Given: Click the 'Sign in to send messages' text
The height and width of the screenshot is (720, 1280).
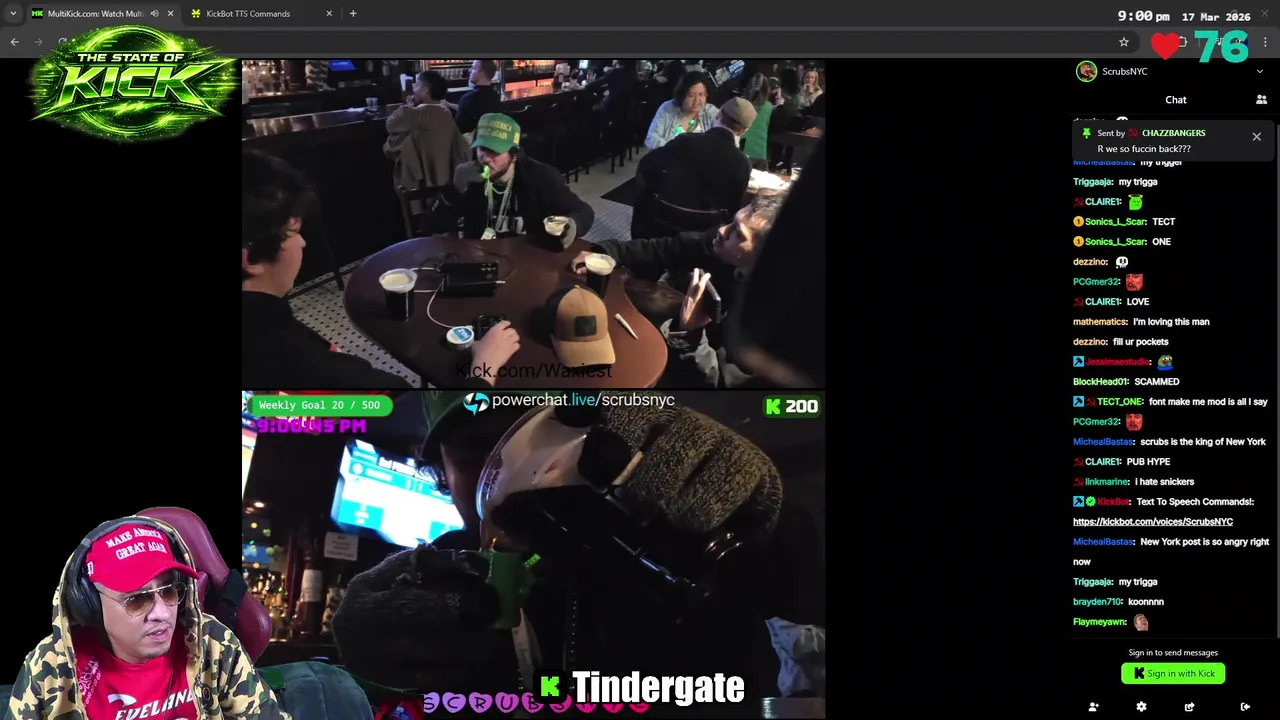Looking at the screenshot, I should click(x=1173, y=653).
